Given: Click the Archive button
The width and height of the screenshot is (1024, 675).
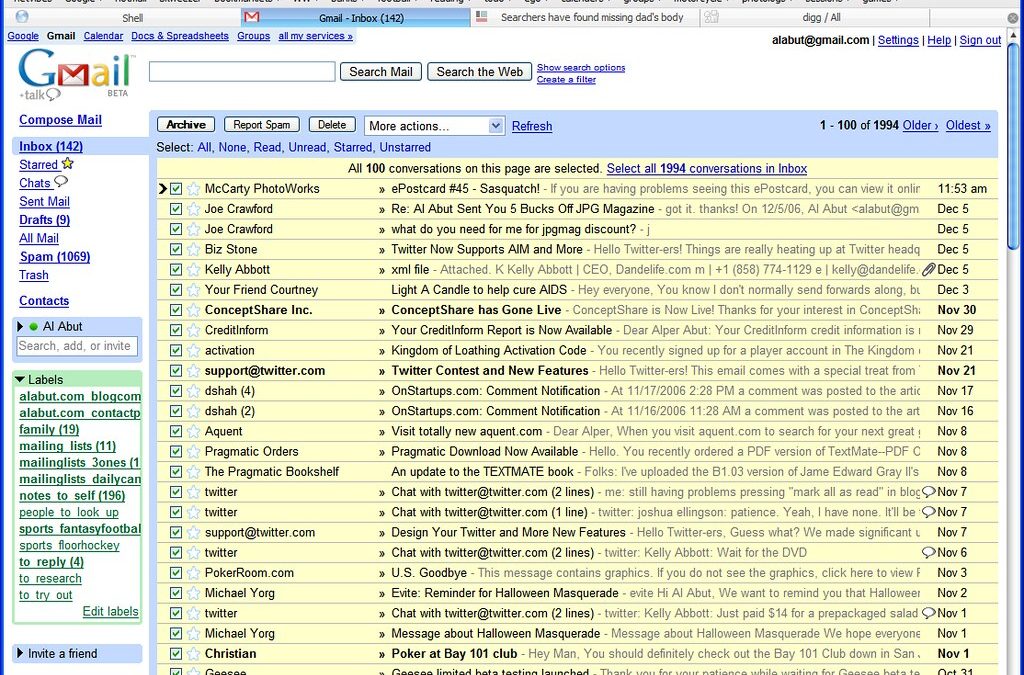Looking at the screenshot, I should pyautogui.click(x=186, y=125).
